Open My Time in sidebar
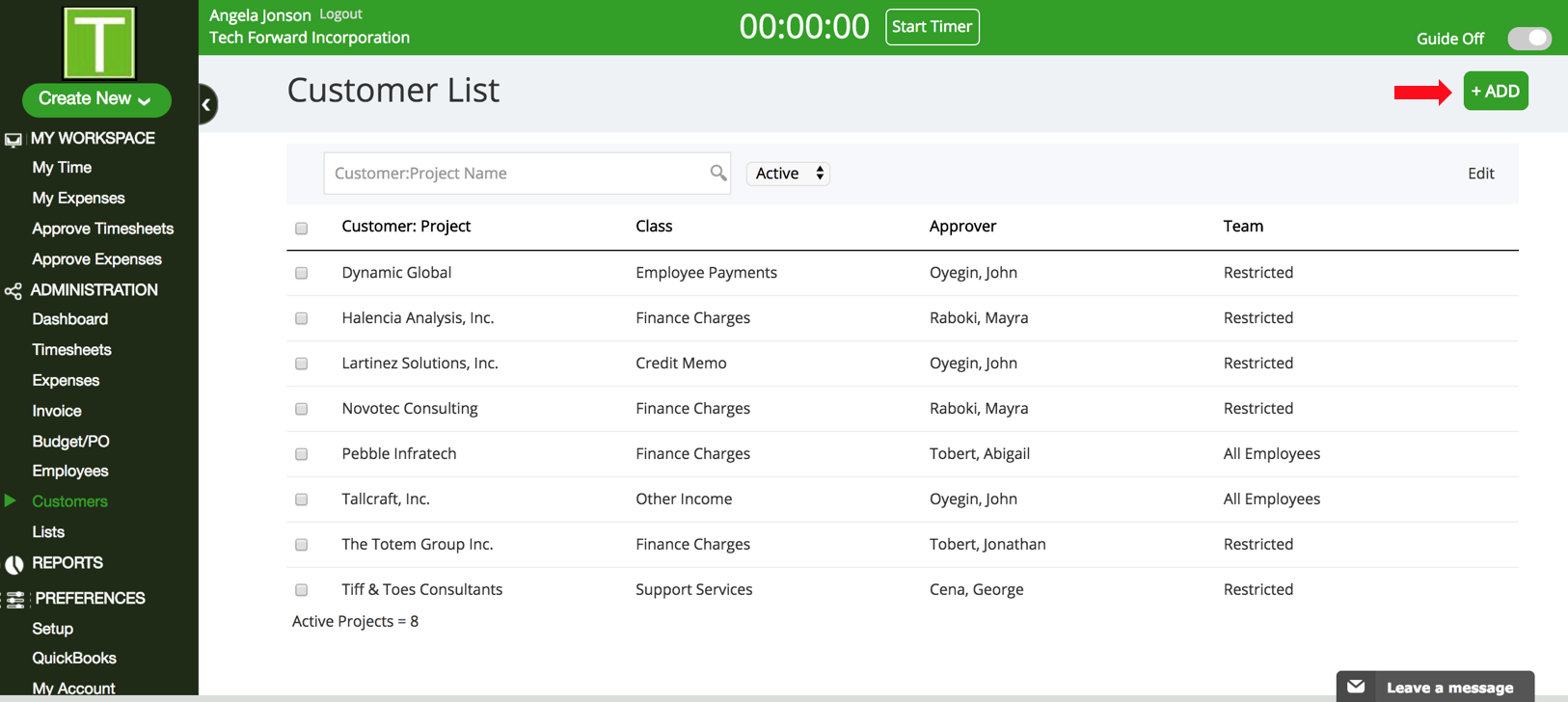This screenshot has width=1568, height=702. tap(62, 168)
